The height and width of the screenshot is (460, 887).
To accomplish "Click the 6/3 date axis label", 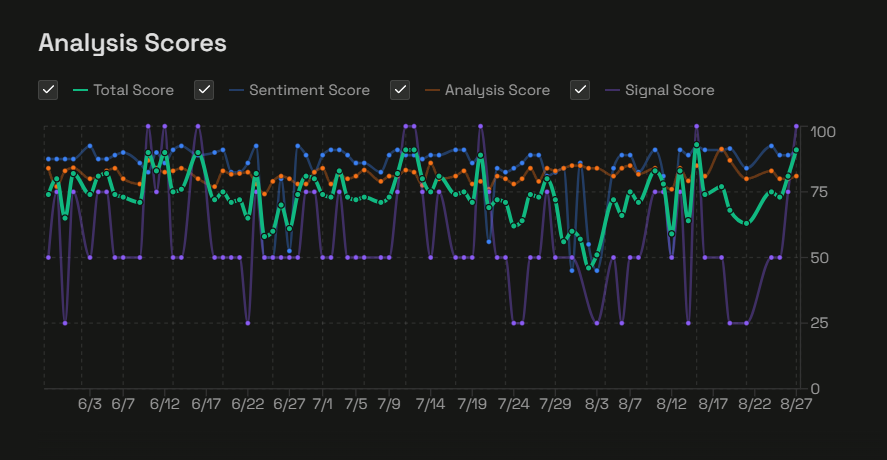I will click(89, 405).
